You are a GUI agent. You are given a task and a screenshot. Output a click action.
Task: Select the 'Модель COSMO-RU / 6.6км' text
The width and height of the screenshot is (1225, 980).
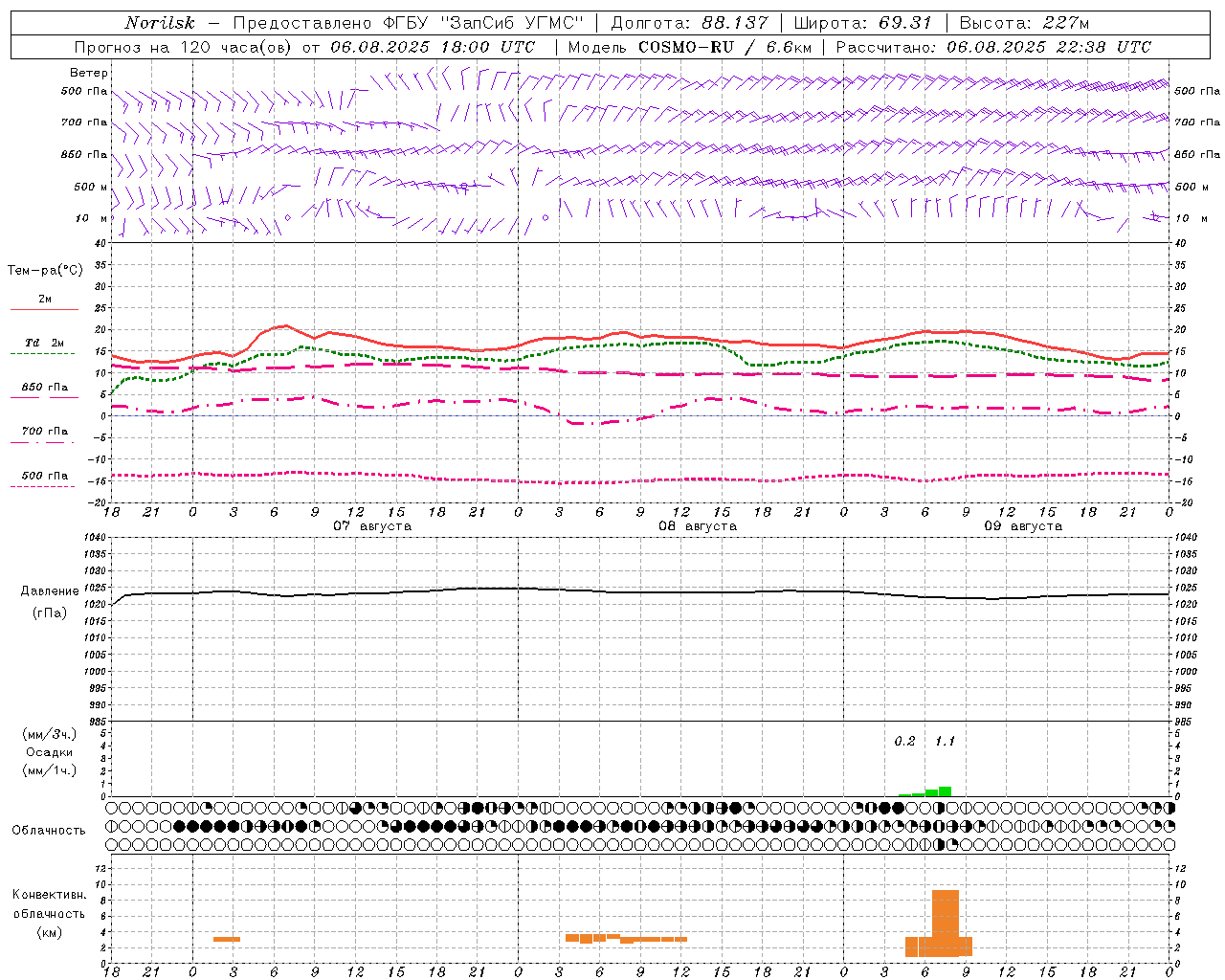point(689,47)
